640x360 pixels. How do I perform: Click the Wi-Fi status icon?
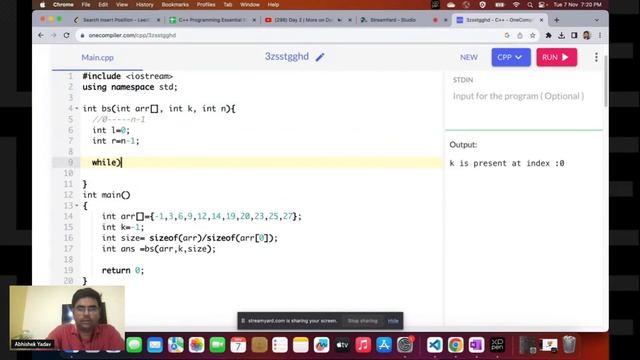pos(516,4)
